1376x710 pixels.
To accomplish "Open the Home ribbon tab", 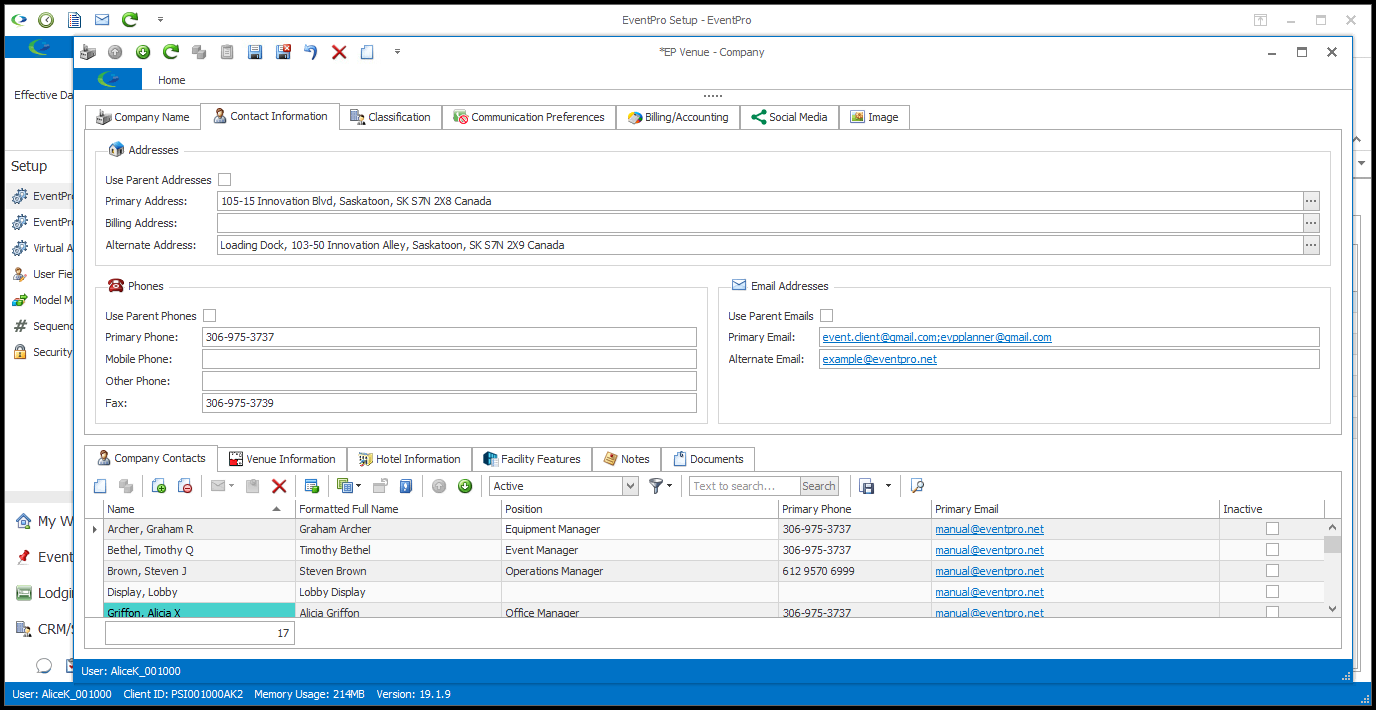I will click(x=171, y=80).
